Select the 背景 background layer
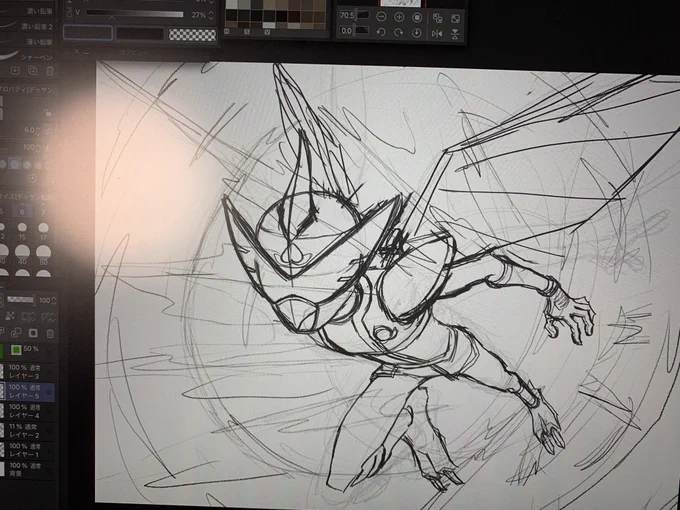This screenshot has height=510, width=680. [27, 470]
